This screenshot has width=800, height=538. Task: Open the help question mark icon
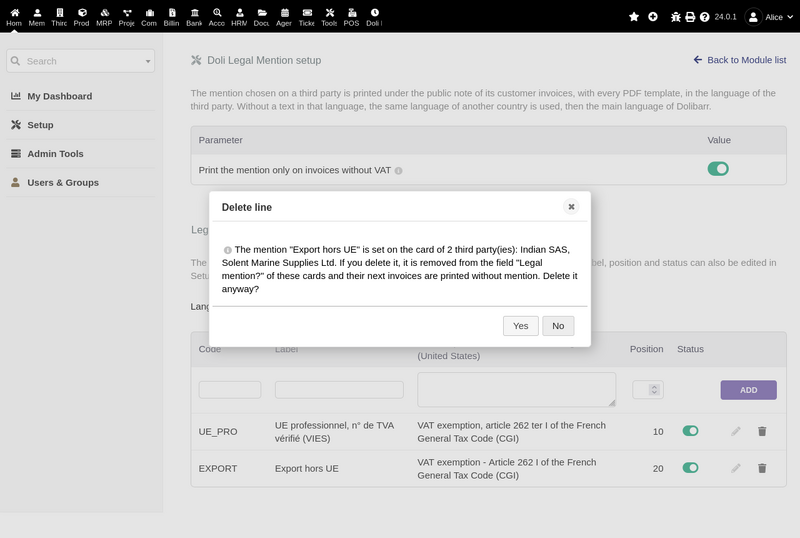pyautogui.click(x=705, y=17)
